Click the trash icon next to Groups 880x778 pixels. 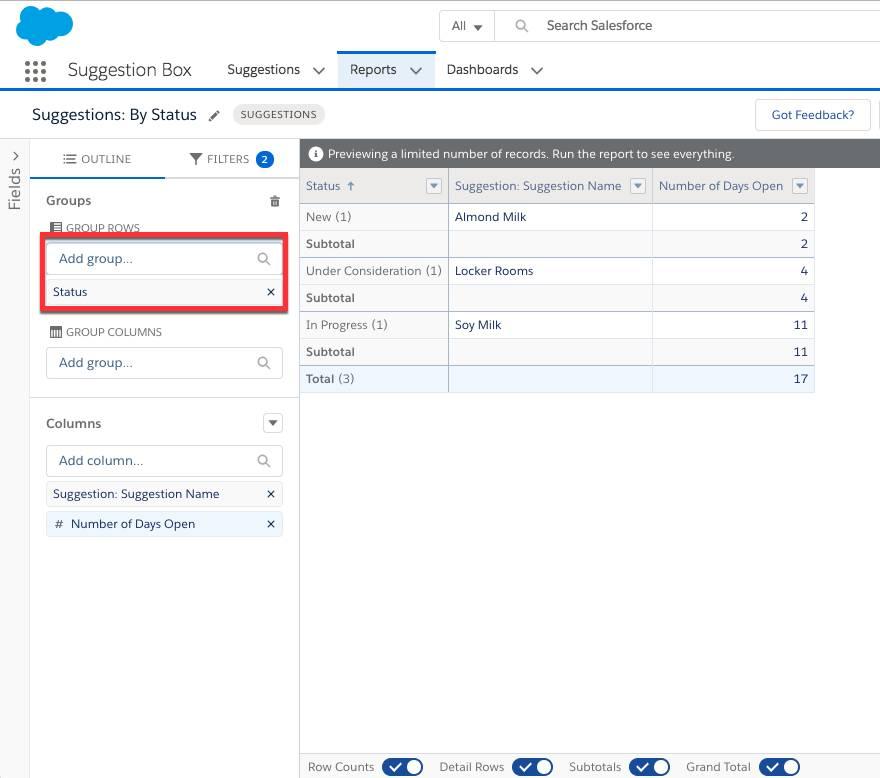click(275, 201)
